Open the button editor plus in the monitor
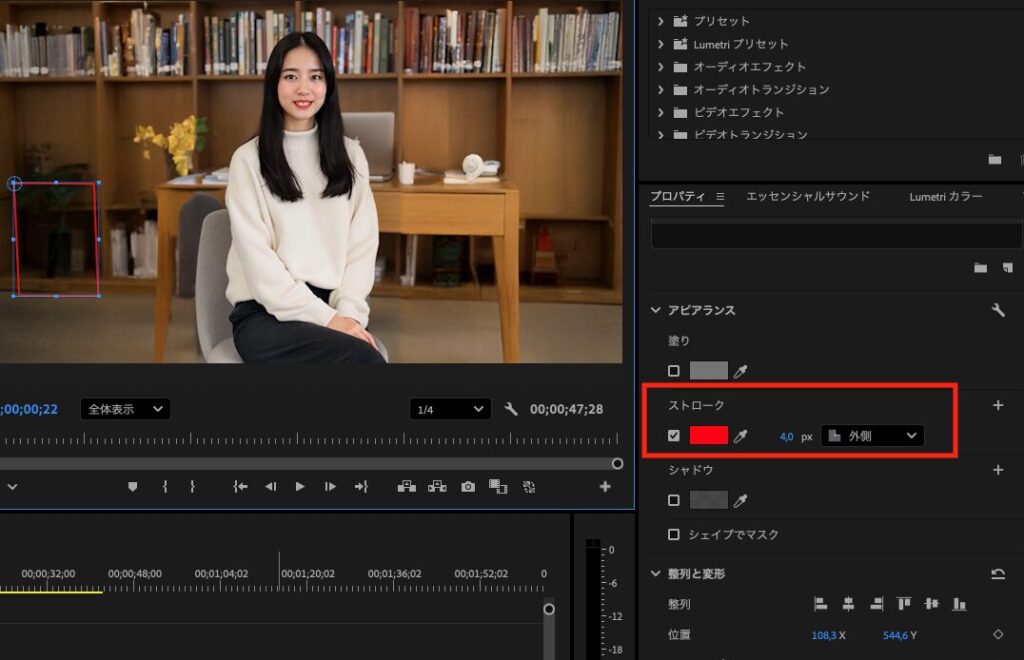The width and height of the screenshot is (1024, 660). pos(605,487)
